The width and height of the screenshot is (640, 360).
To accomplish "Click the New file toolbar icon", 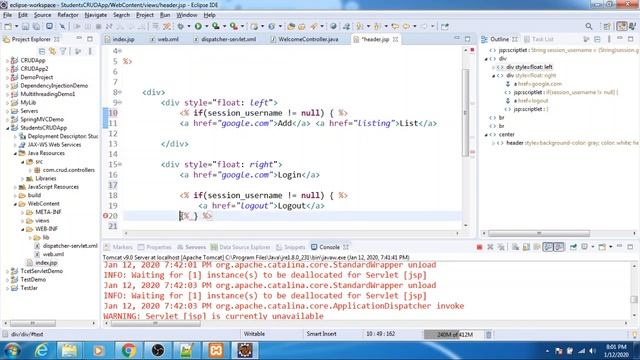I will pyautogui.click(x=8, y=27).
